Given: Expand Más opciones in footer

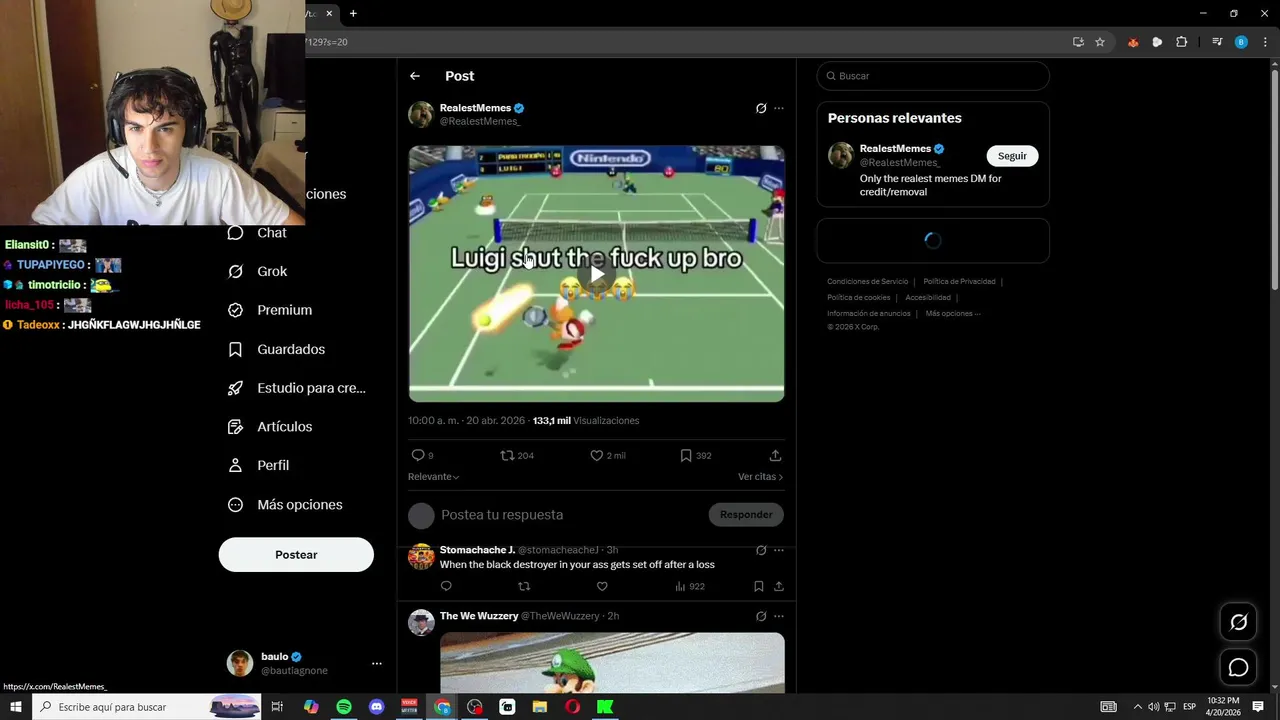Looking at the screenshot, I should 953,314.
